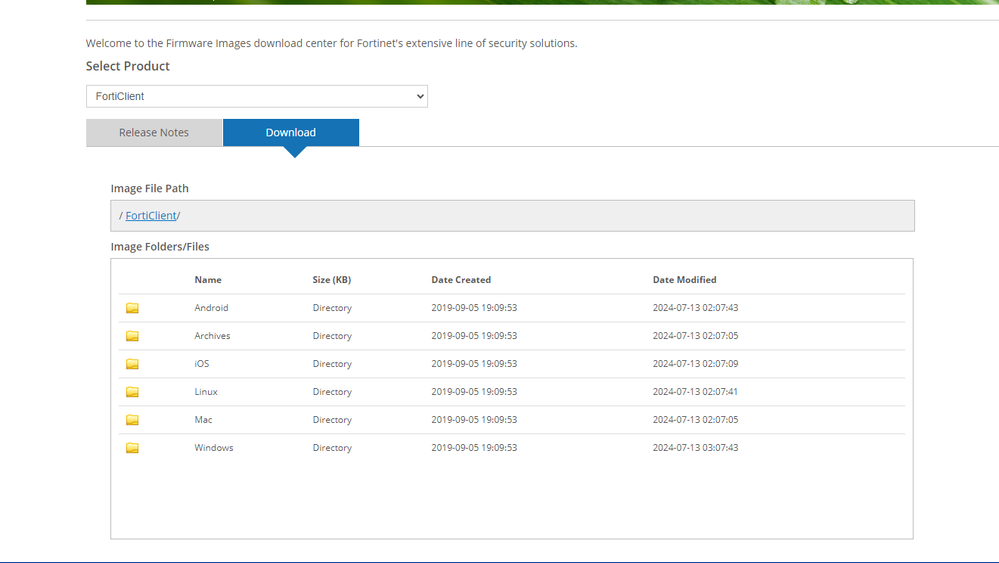This screenshot has width=999, height=563.
Task: Click Directory size cell in Mac row
Action: 332,420
